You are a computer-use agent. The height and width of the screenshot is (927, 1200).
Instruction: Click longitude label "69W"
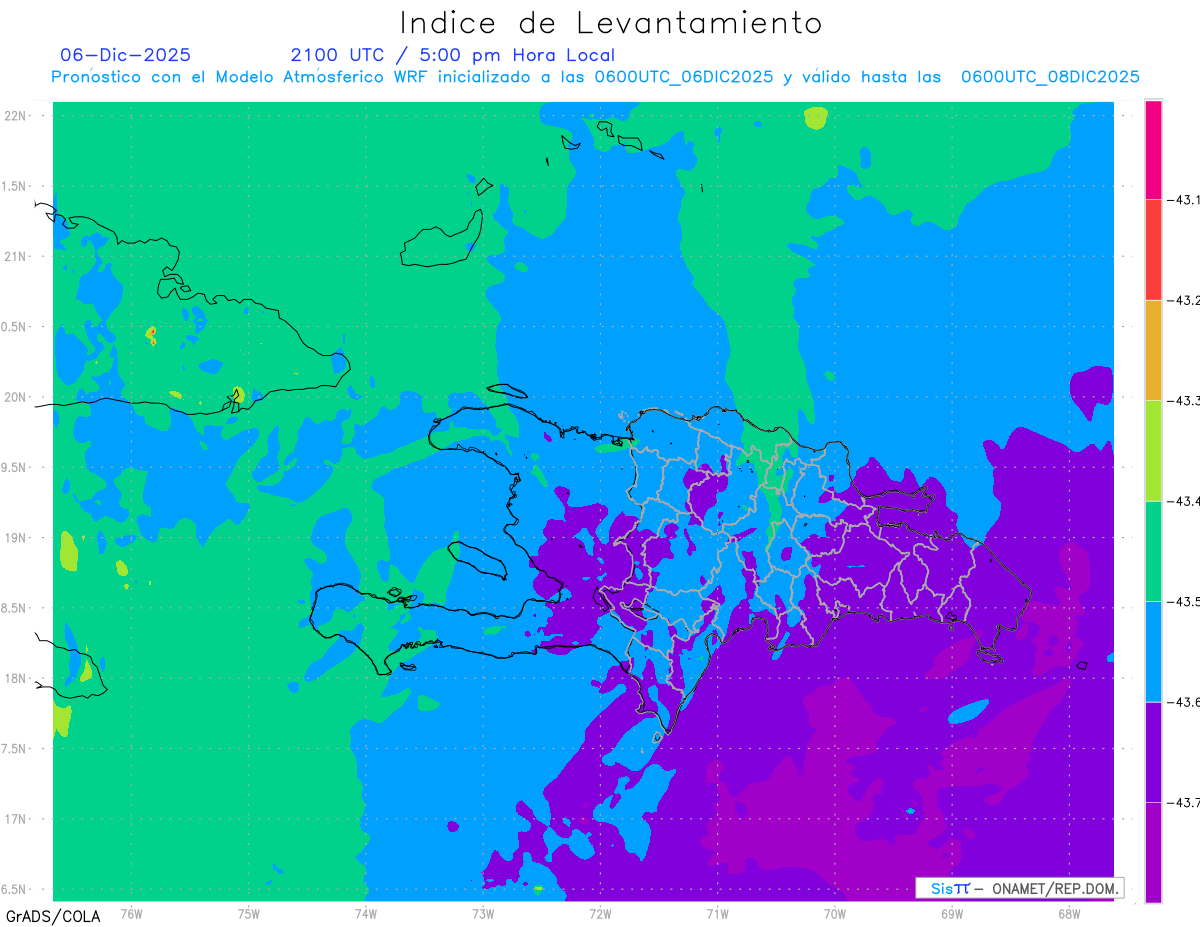pyautogui.click(x=951, y=913)
